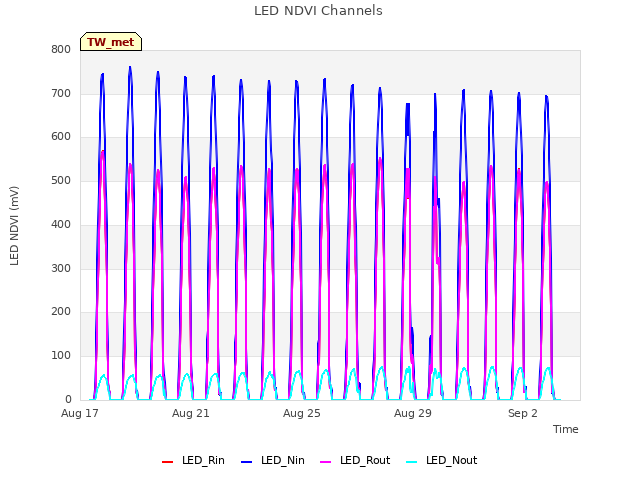Click the 200 y-axis tick label
Screen dimensions: 640x480
(x=61, y=312)
